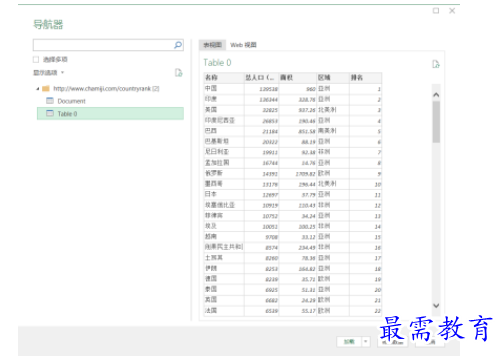Click the folder icon of the chamiji.com source
Screen dimensions: 501x360
coord(46,88)
